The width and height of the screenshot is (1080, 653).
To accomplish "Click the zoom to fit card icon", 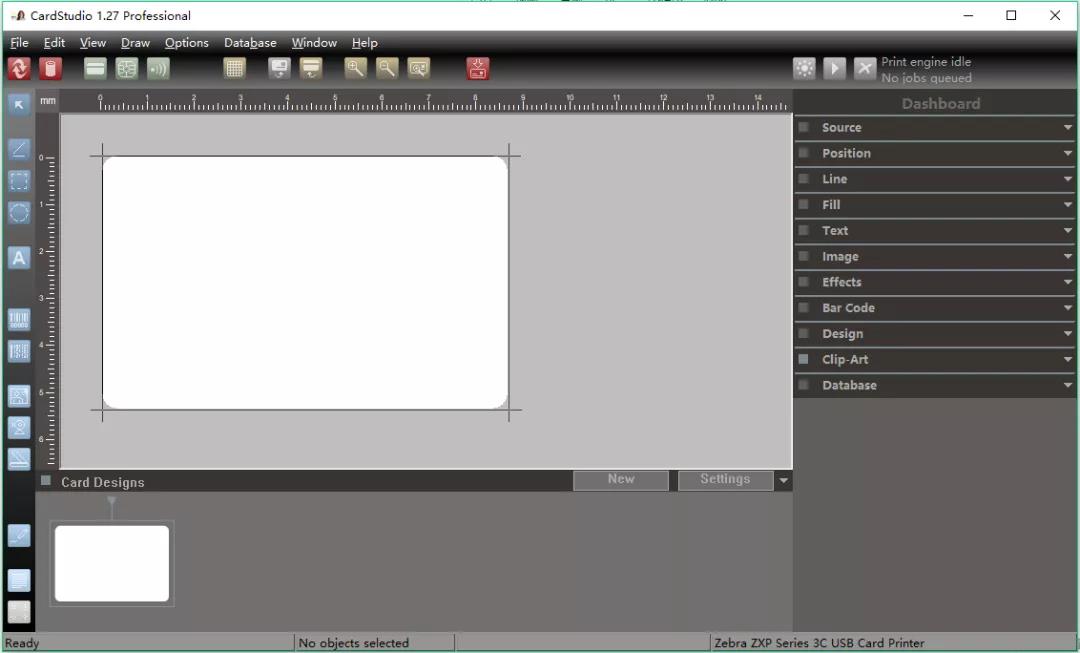I will (419, 68).
